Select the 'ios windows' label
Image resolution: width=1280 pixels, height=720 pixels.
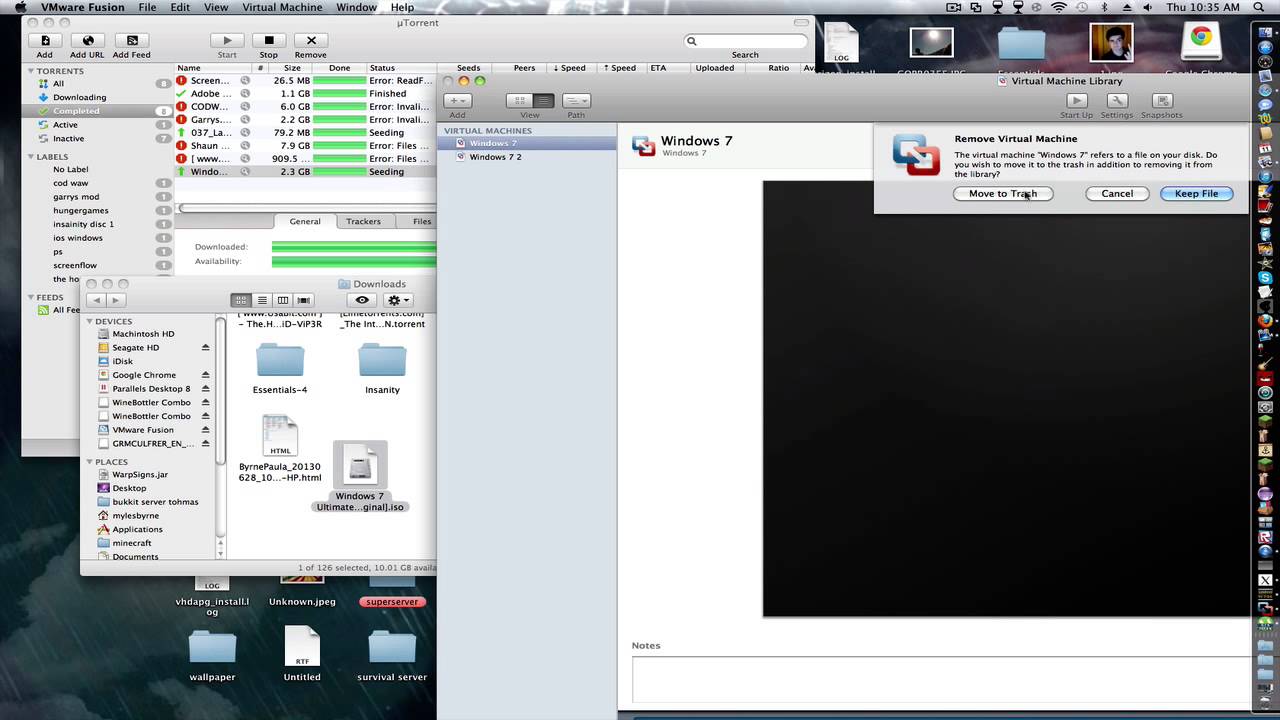[77, 238]
